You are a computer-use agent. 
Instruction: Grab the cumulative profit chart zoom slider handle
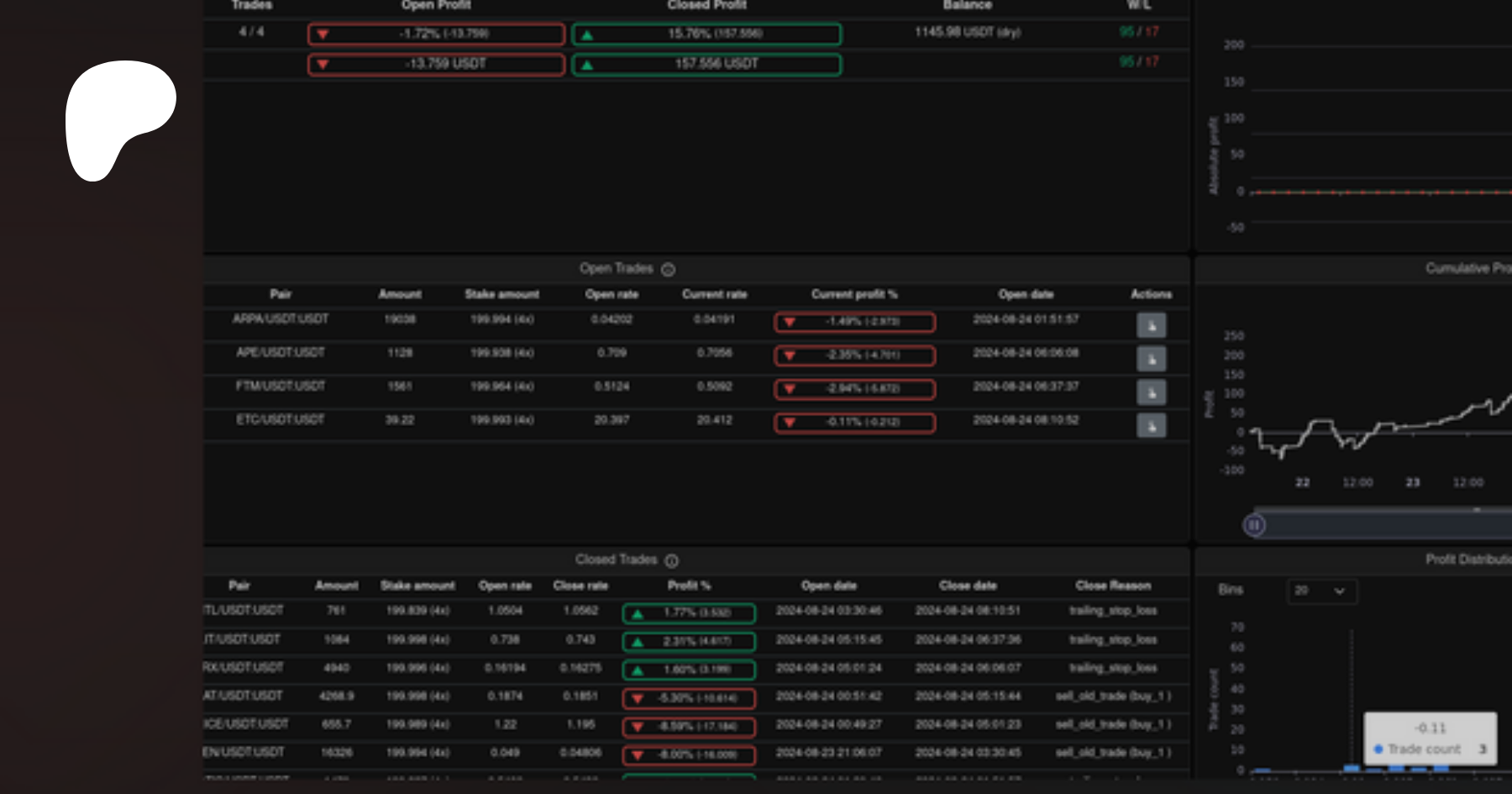[x=1254, y=525]
